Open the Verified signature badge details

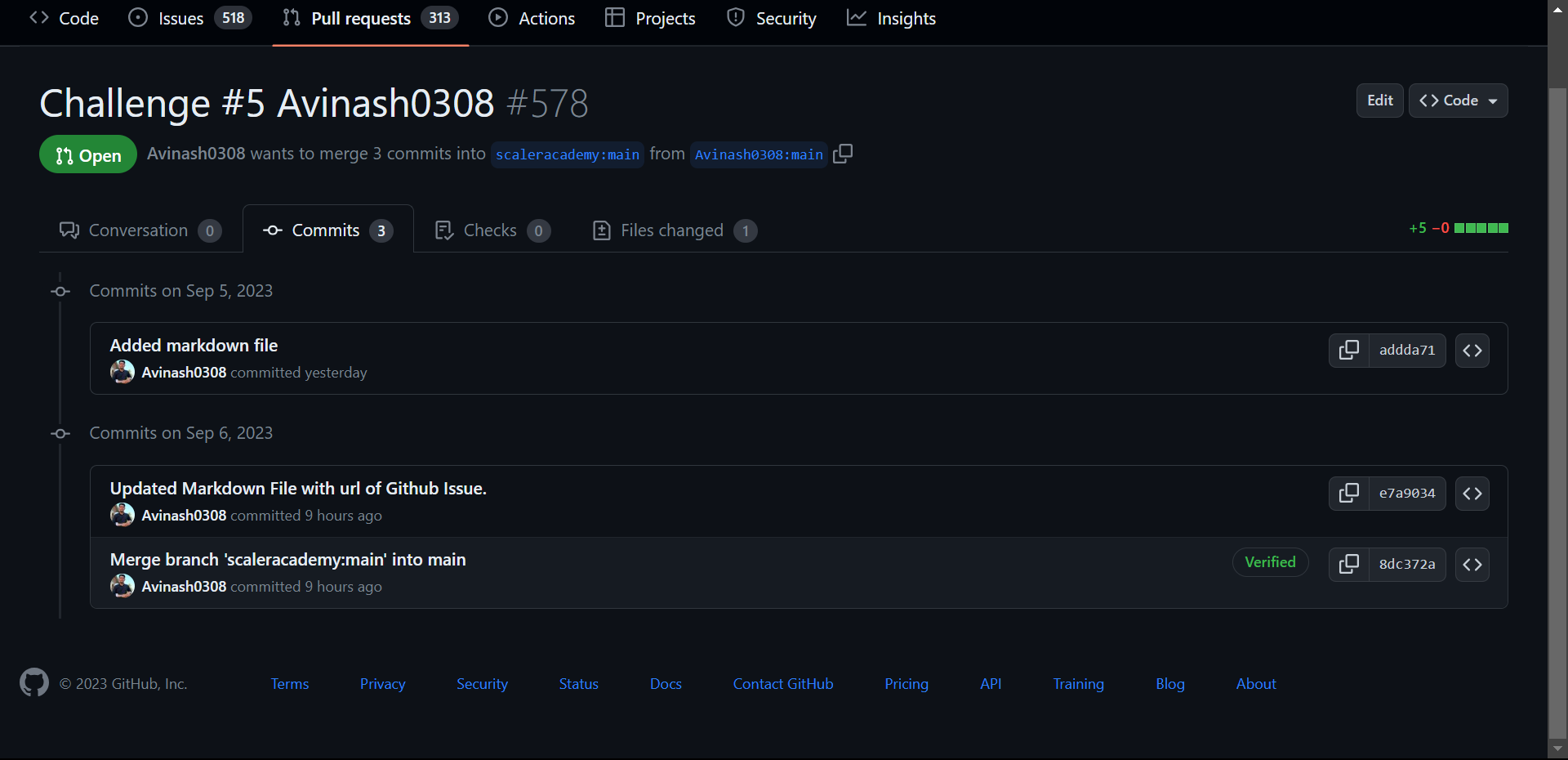coord(1270,562)
